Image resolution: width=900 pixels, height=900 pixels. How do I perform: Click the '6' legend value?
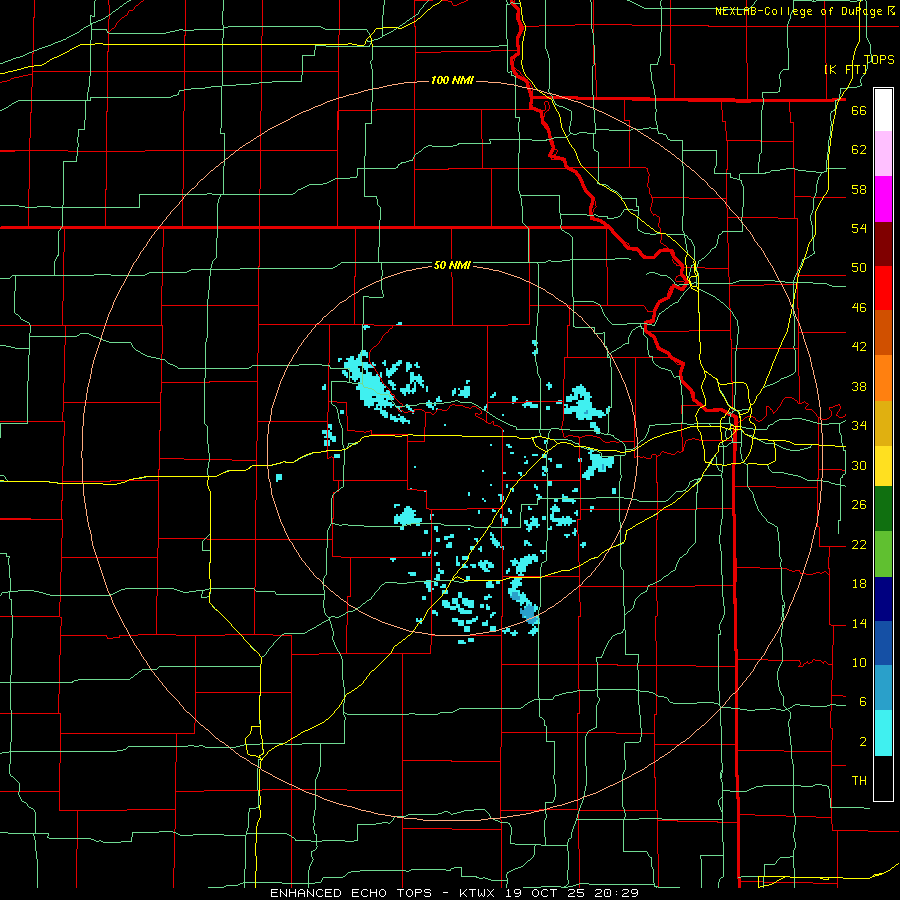tap(863, 702)
